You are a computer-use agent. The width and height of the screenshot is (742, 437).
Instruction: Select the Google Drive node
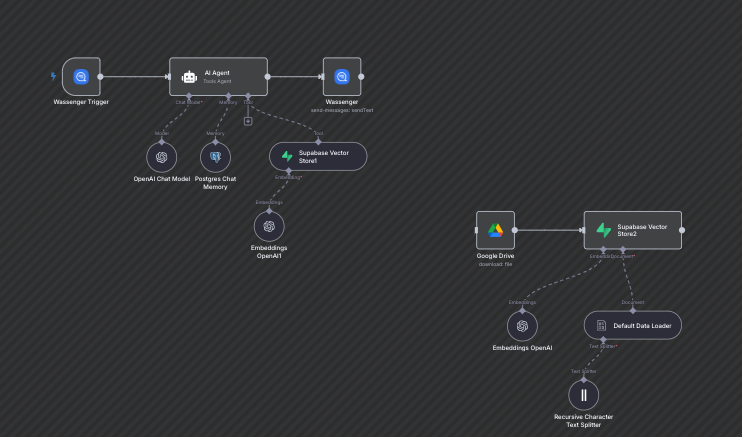[495, 230]
